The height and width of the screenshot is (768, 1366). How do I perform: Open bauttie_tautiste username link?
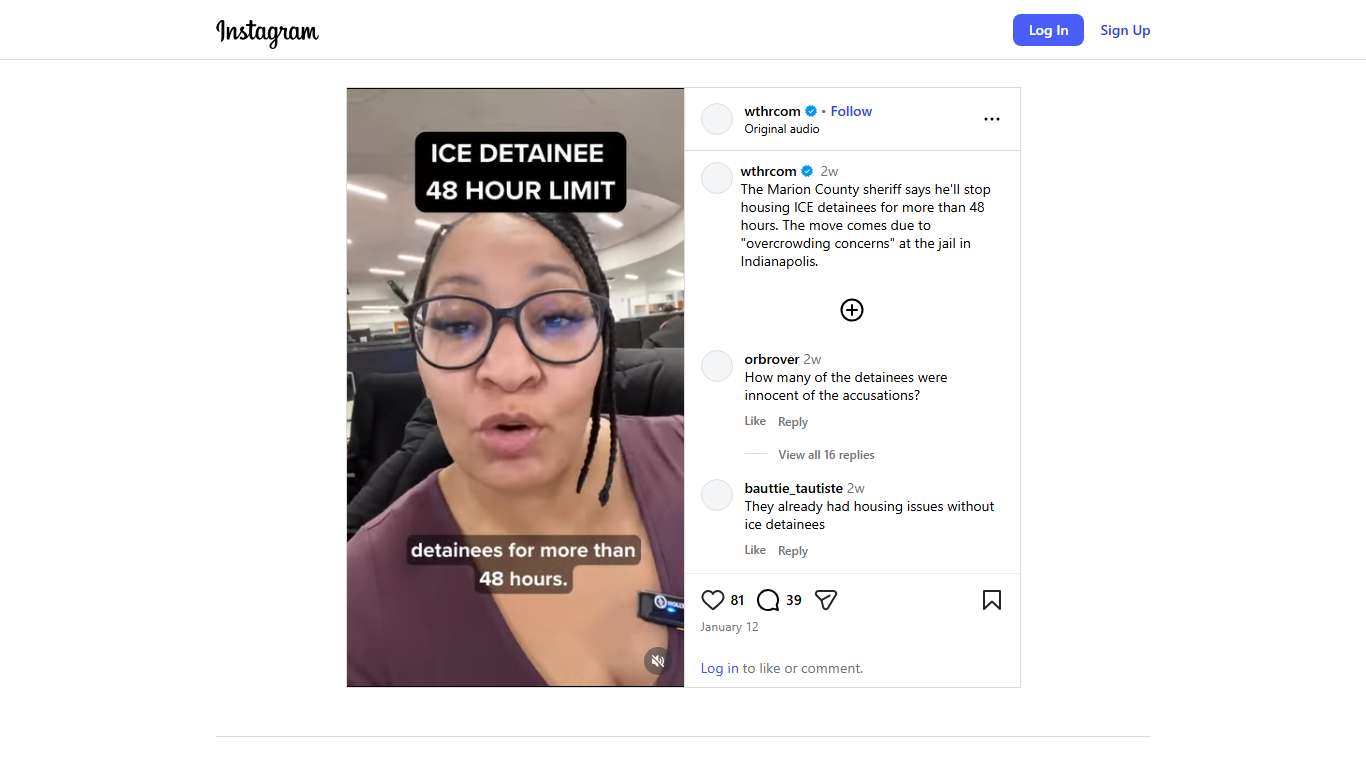coord(794,488)
